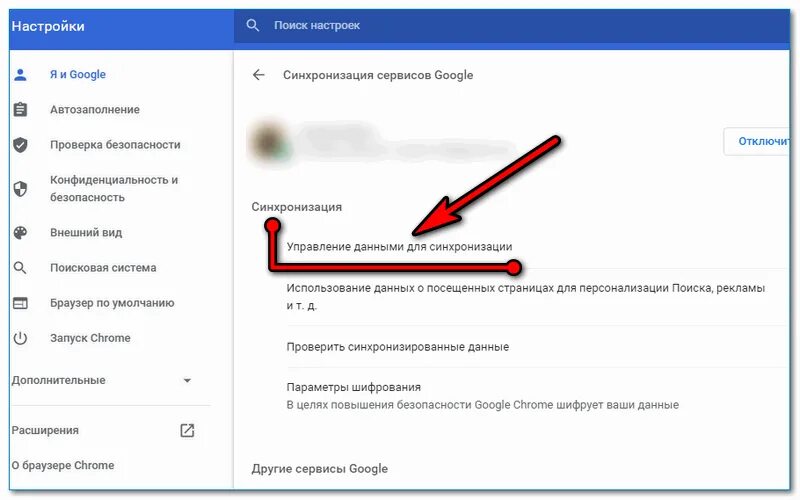Screen dimensions: 800x500
Task: Click the Отключить button
Action: point(757,141)
